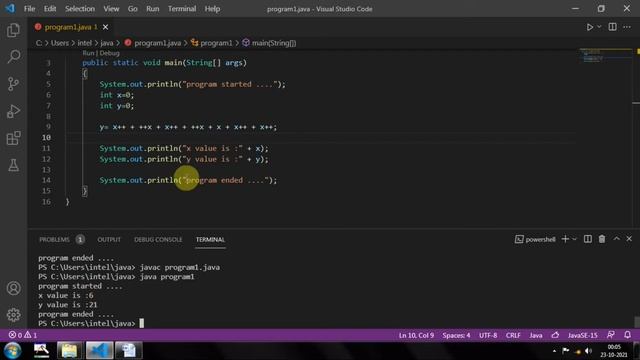
Task: Change line ending via CRLF item
Action: click(x=513, y=335)
